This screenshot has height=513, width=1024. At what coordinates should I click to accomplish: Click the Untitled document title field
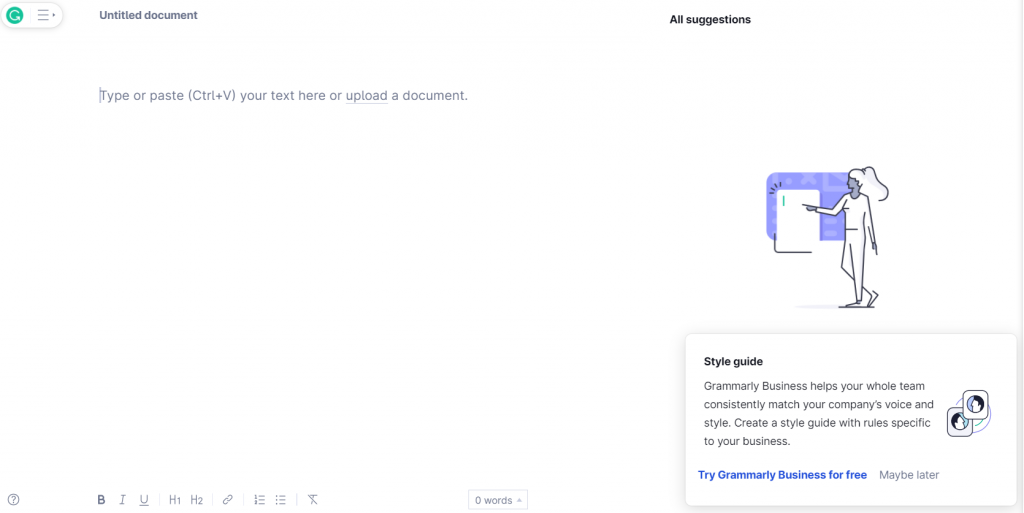(x=148, y=15)
